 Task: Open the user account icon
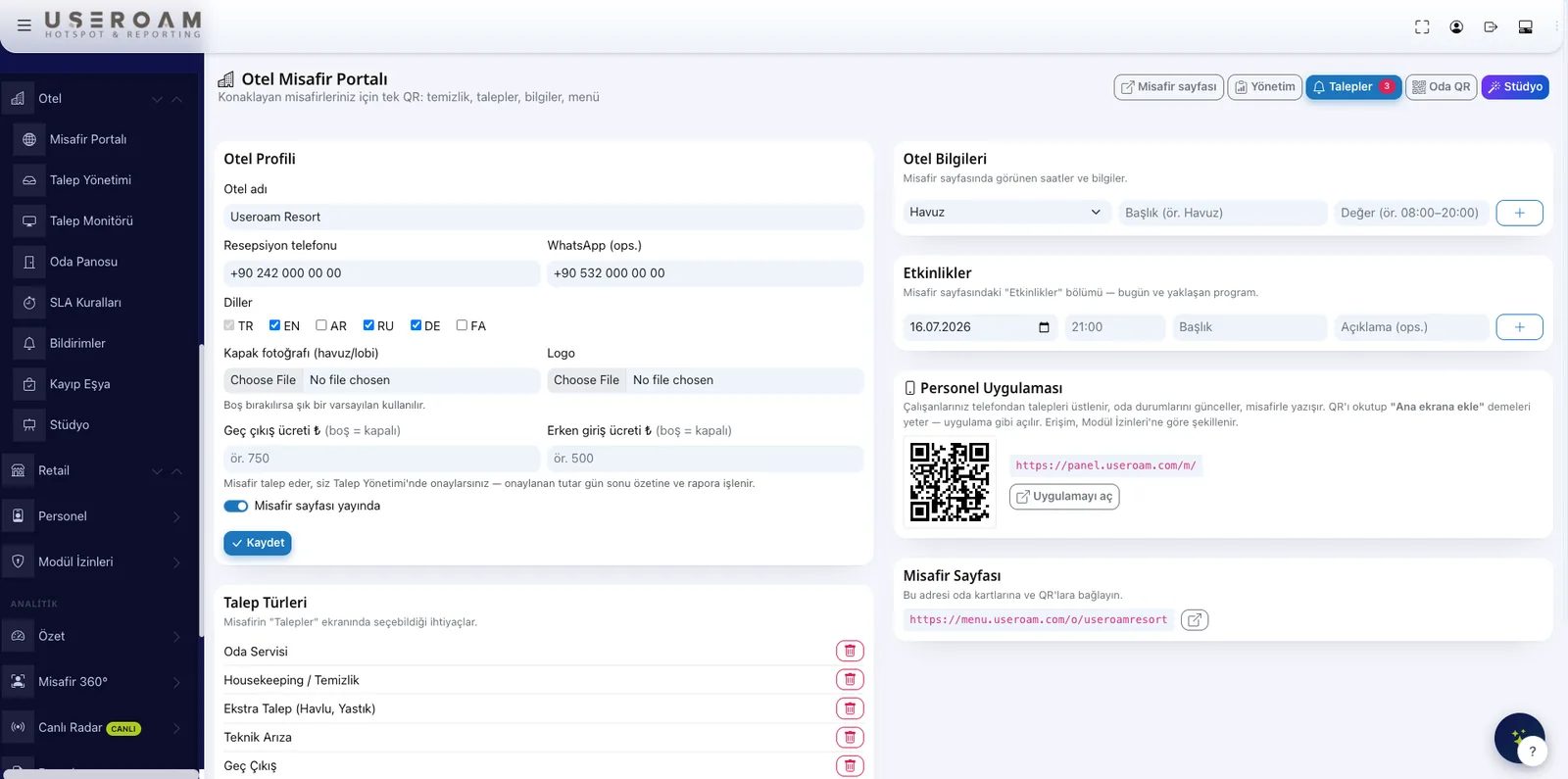click(1456, 27)
